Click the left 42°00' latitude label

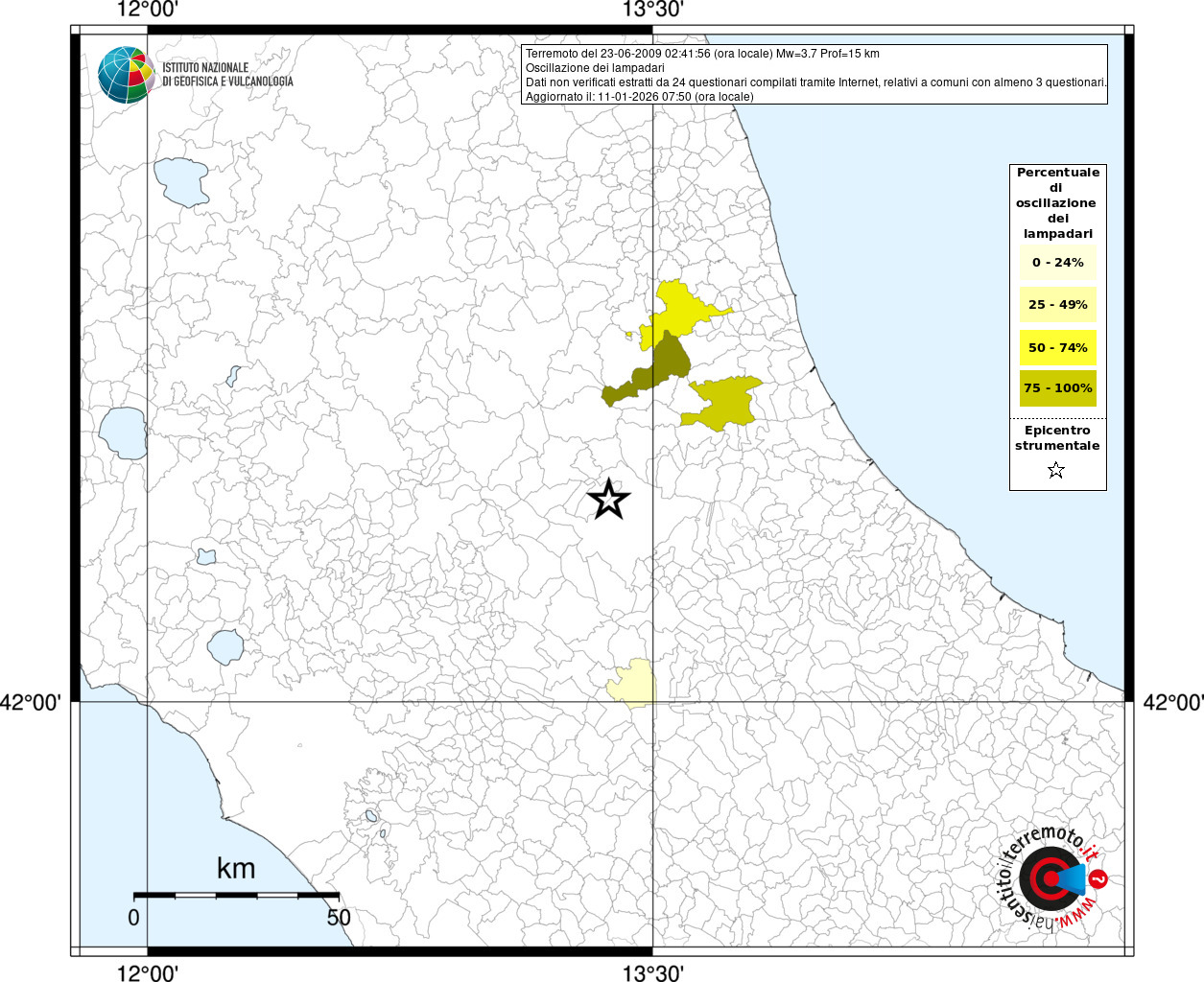pos(31,702)
